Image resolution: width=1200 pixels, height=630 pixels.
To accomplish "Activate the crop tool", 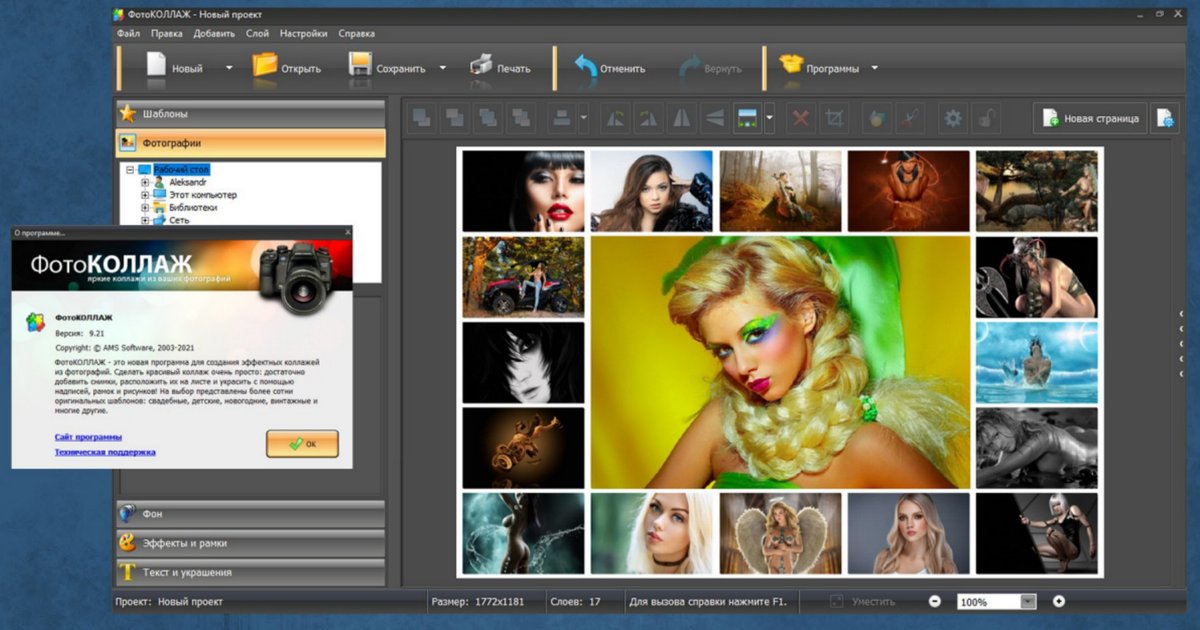I will pyautogui.click(x=835, y=117).
